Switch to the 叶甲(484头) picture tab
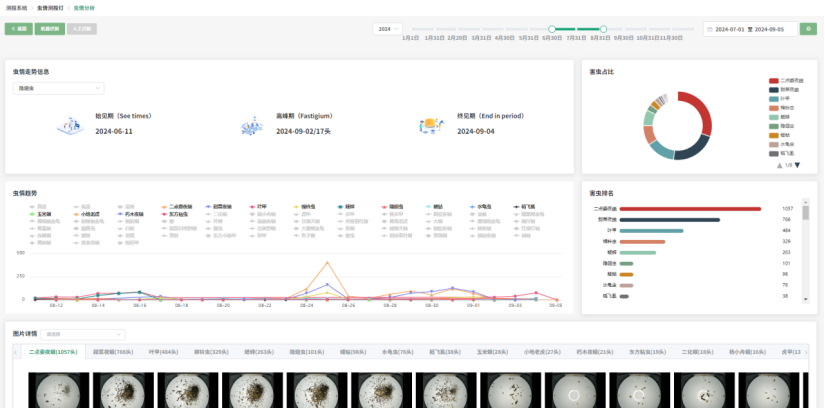825x409 pixels. point(162,352)
